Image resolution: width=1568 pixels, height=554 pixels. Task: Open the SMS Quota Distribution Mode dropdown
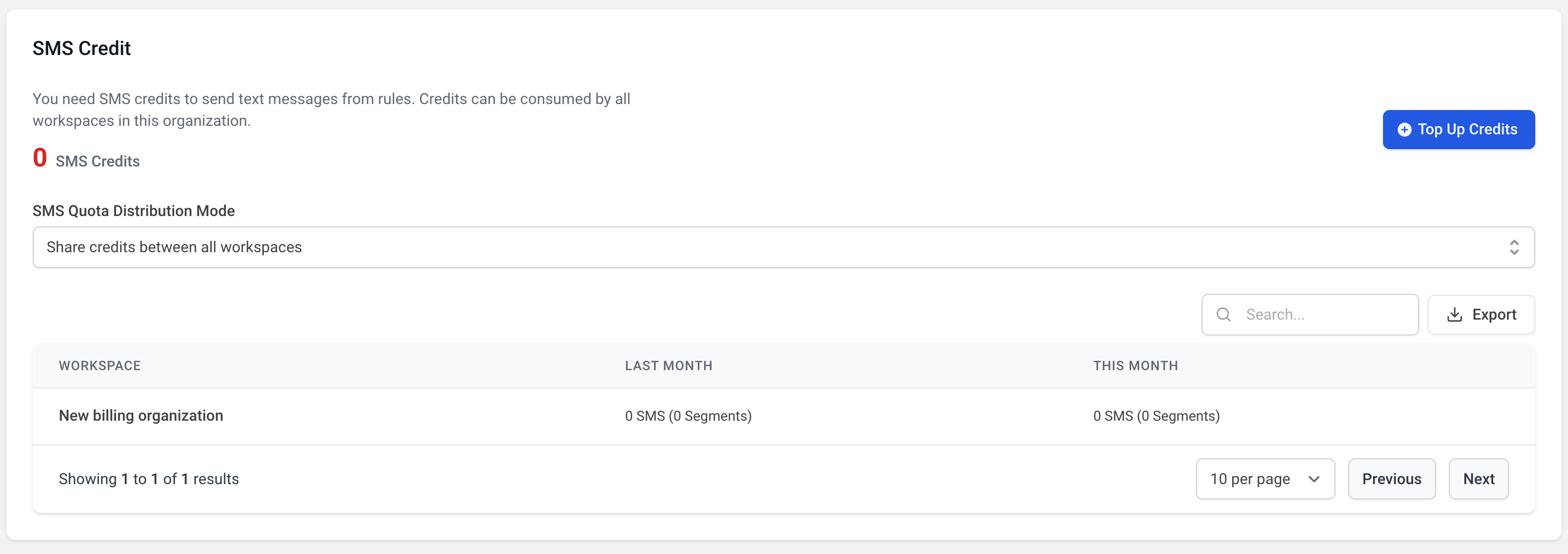(x=783, y=247)
